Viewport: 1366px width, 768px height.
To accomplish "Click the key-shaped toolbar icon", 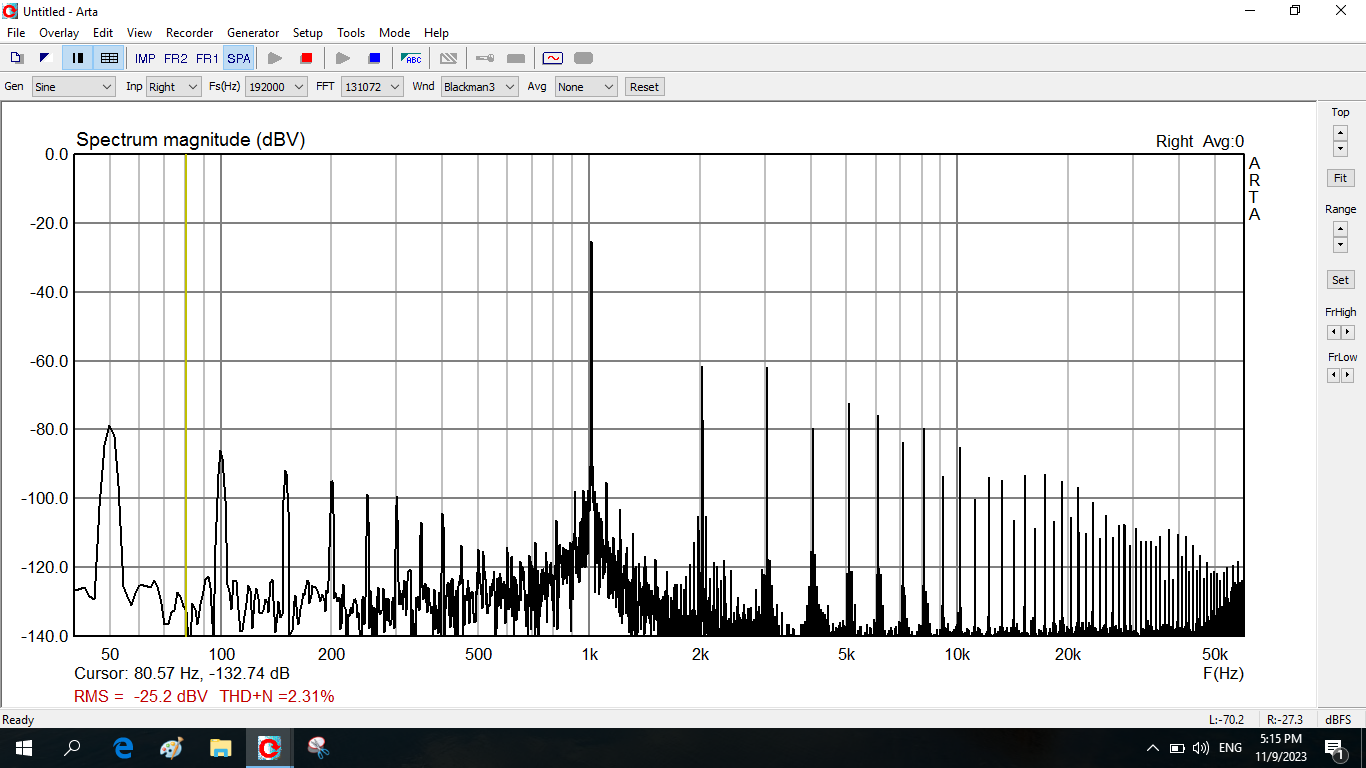I will tap(484, 59).
